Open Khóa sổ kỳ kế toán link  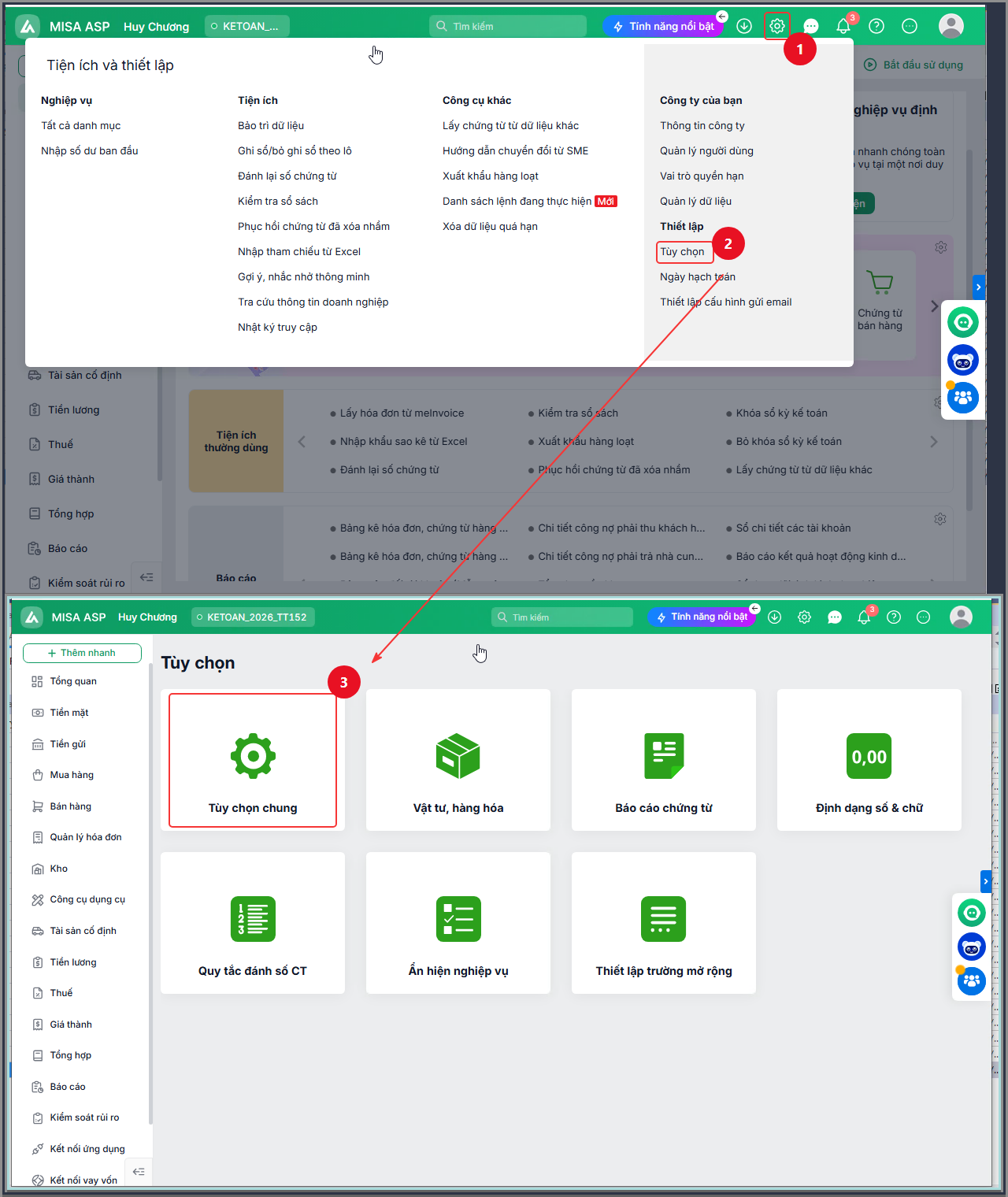pyautogui.click(x=781, y=413)
